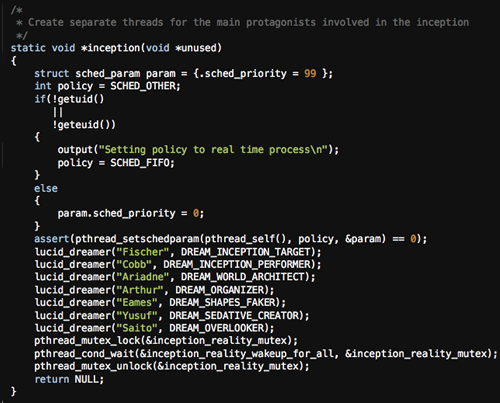Click the string "Arthur"
This screenshot has width=500, height=403.
[x=140, y=290]
